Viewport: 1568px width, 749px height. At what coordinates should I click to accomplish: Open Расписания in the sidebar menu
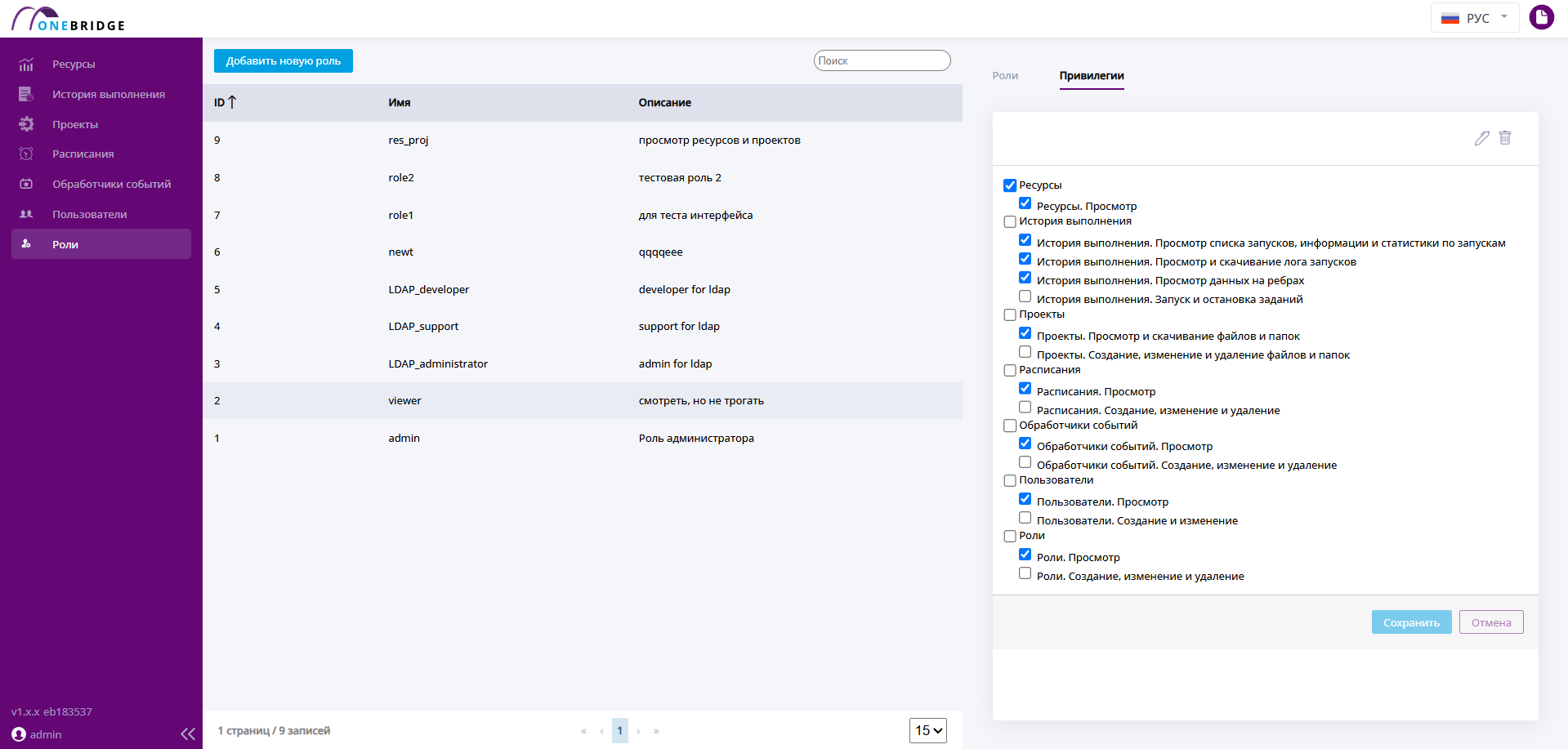[83, 154]
